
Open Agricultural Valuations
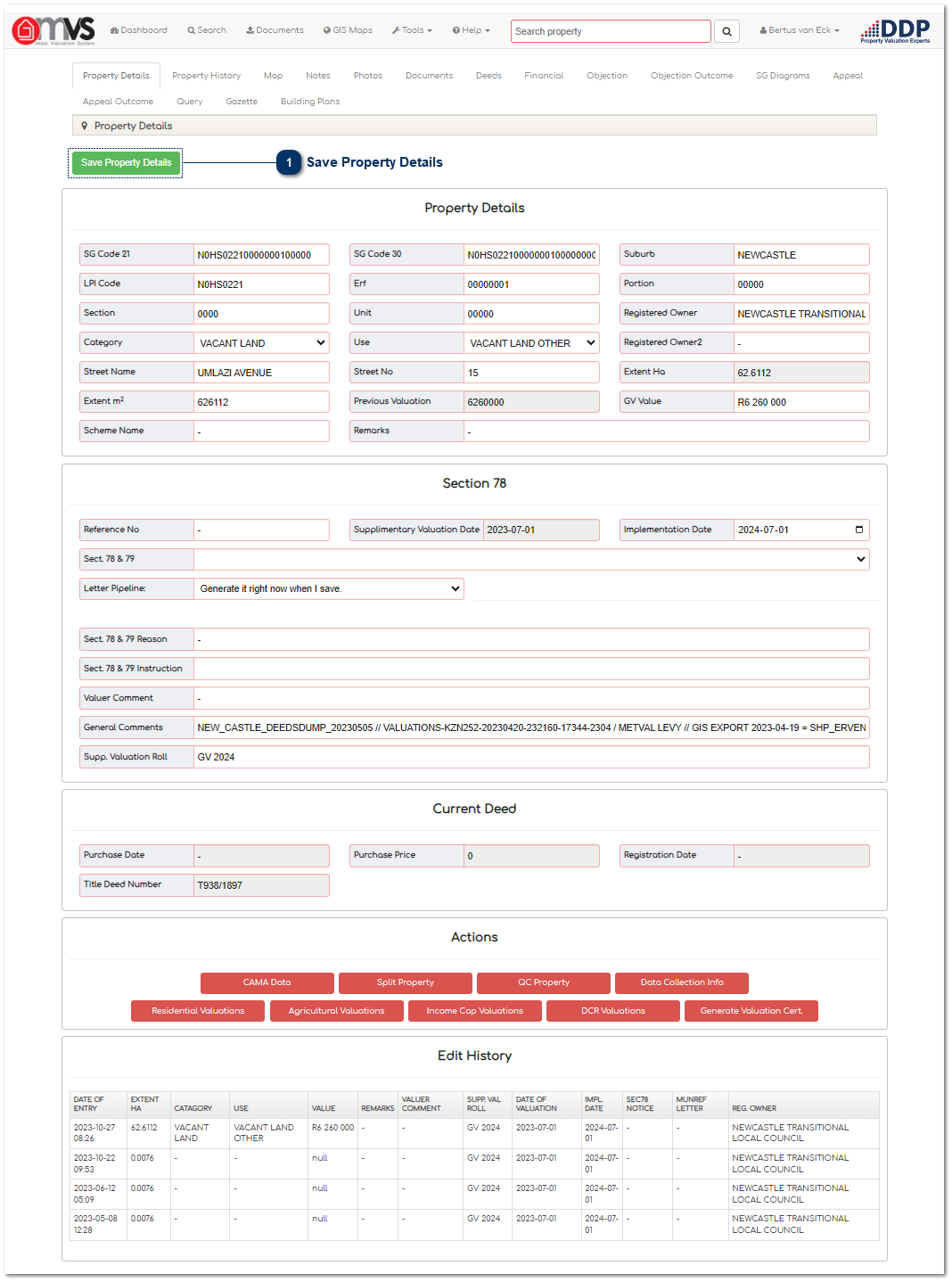point(336,1011)
